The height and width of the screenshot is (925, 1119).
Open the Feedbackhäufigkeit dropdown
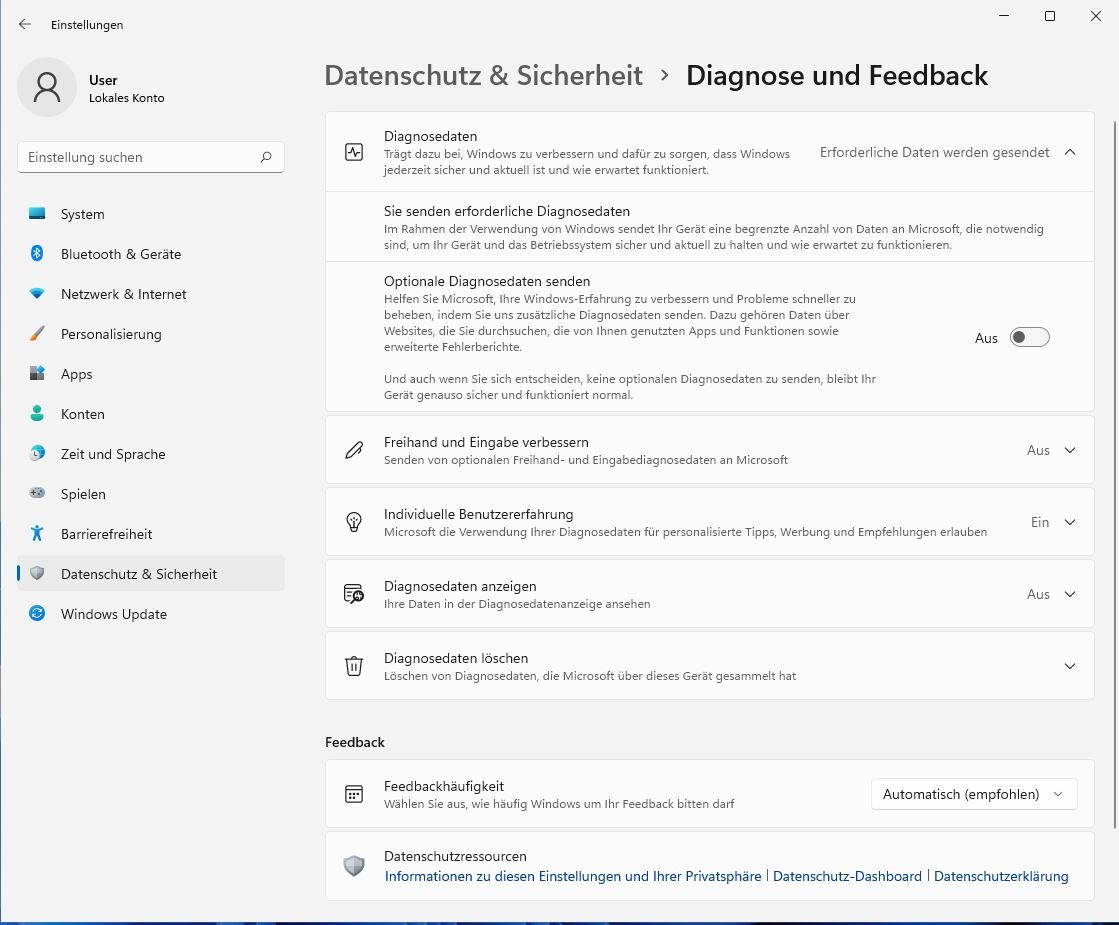[x=974, y=794]
